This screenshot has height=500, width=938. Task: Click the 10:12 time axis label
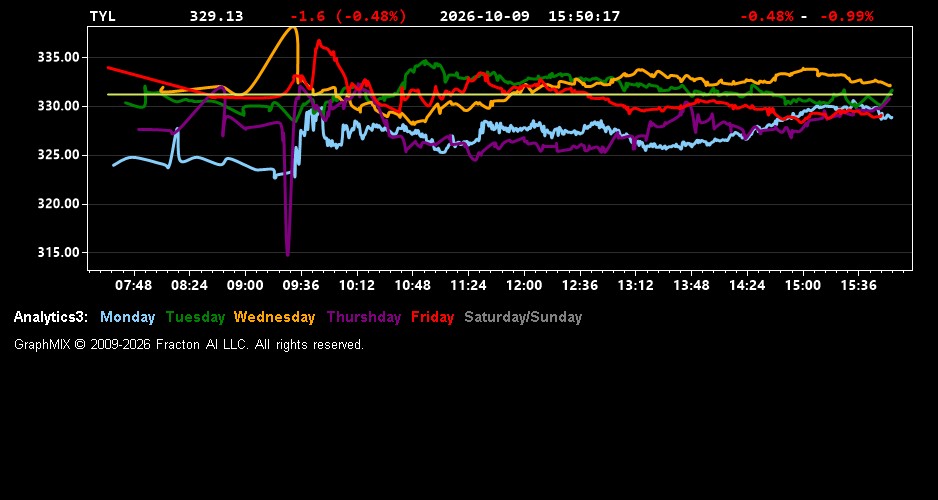click(357, 285)
